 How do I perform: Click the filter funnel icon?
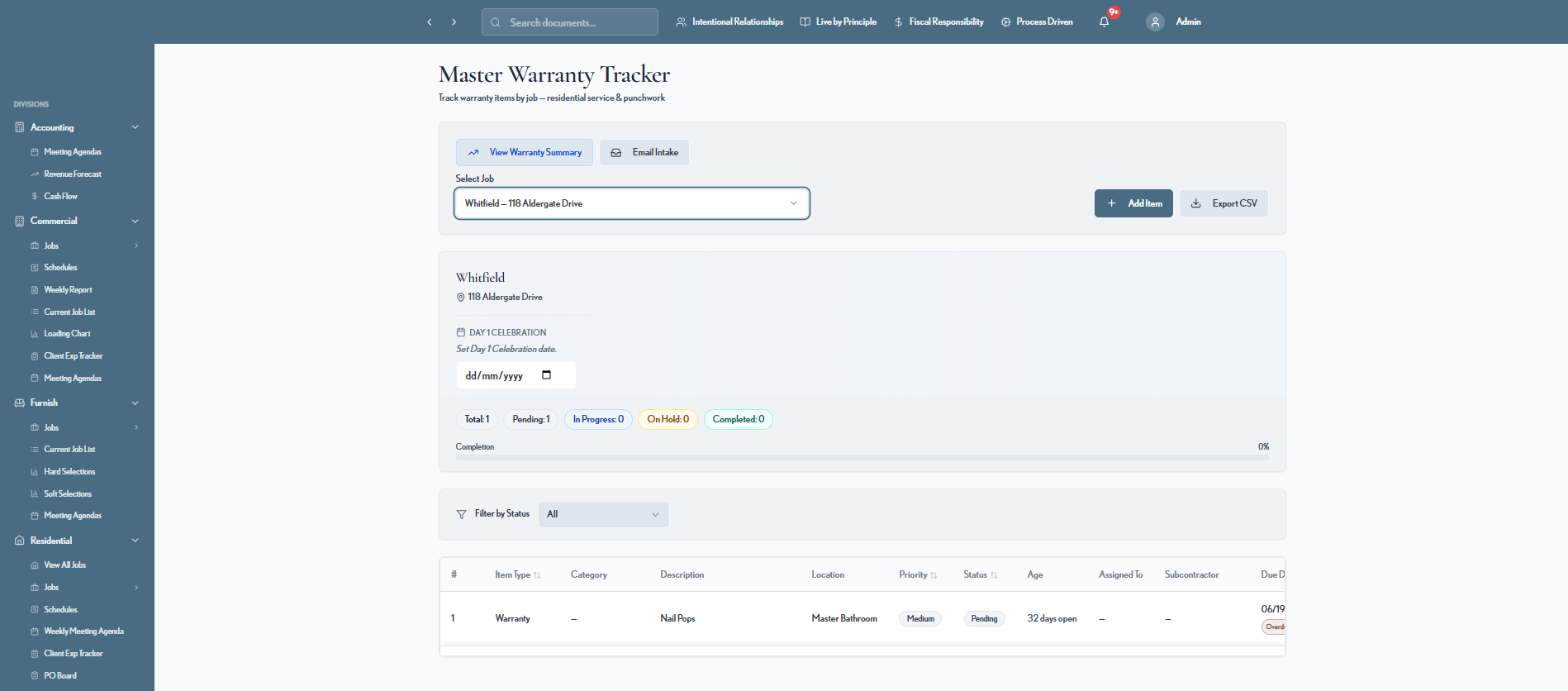point(461,514)
